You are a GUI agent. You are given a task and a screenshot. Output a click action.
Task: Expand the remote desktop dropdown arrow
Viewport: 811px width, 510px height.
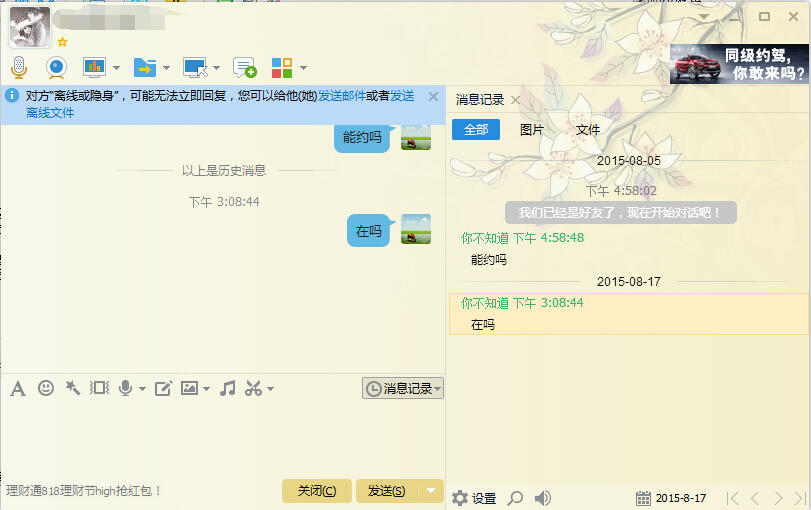217,68
